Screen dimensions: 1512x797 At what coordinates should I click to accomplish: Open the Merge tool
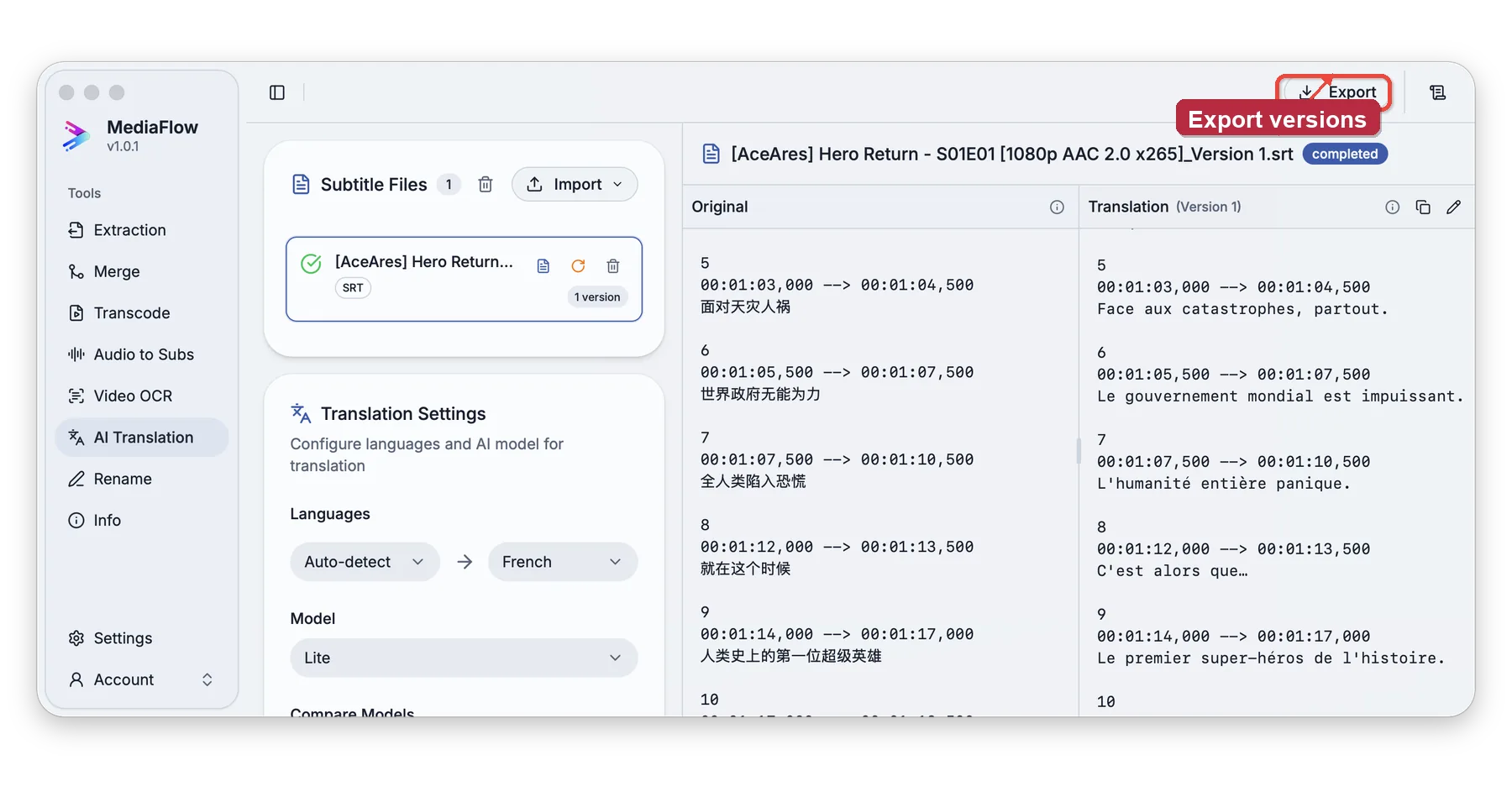click(x=141, y=271)
